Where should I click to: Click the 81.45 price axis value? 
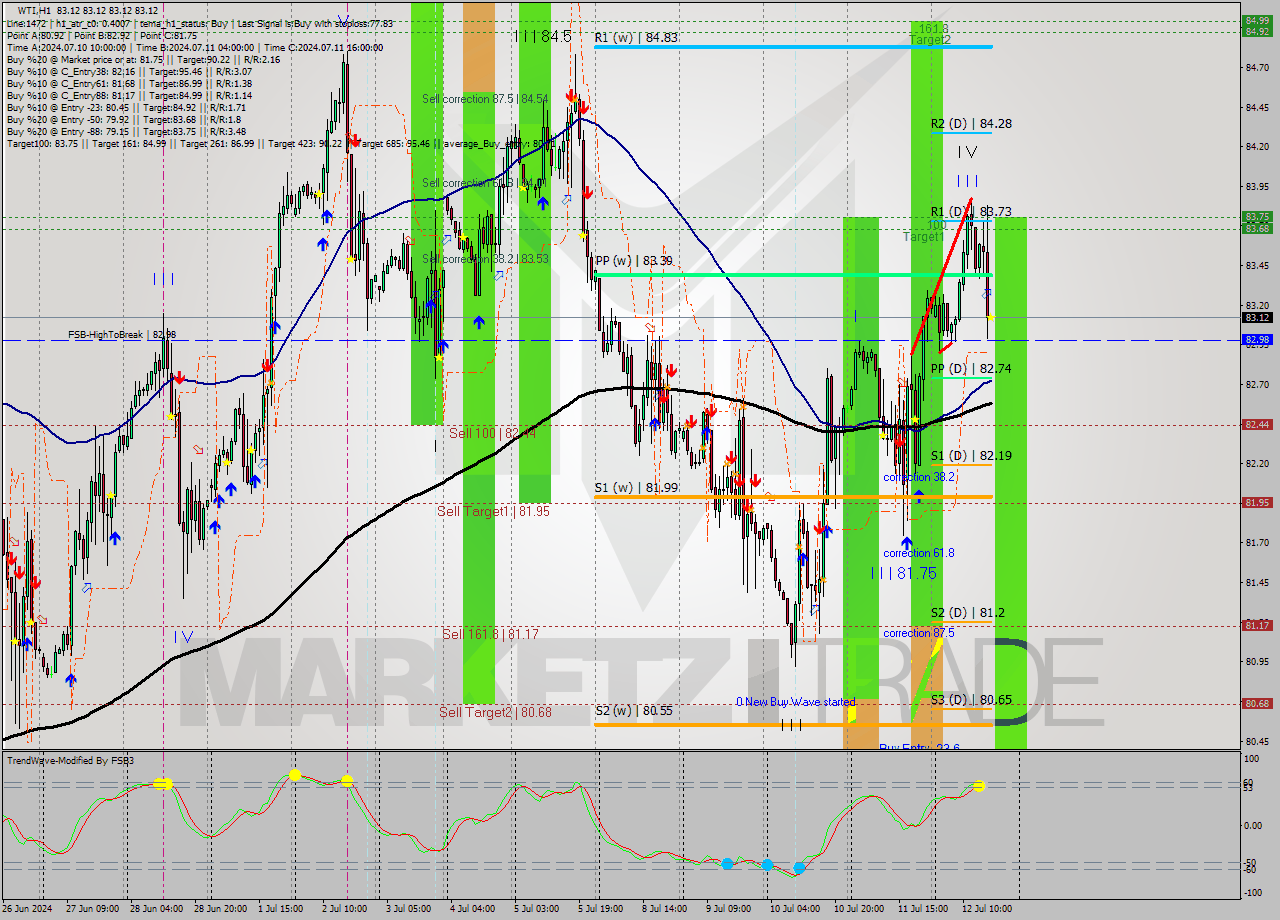point(1257,582)
